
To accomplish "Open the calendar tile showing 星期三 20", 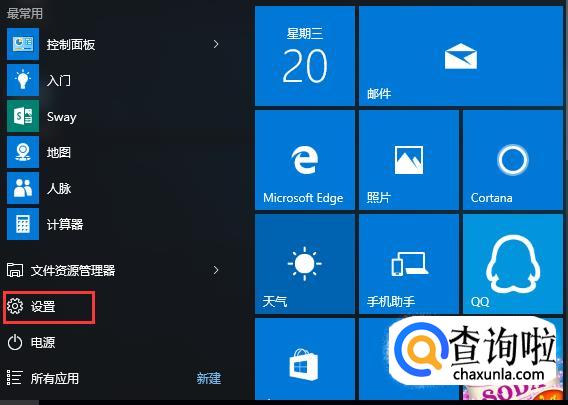I will pyautogui.click(x=305, y=56).
